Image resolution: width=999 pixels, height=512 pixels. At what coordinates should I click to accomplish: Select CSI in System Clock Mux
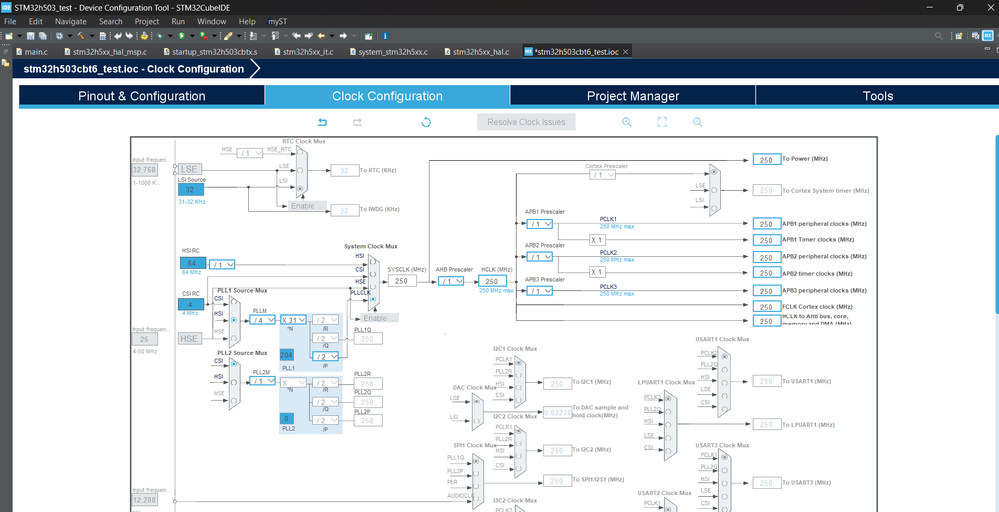click(x=372, y=274)
